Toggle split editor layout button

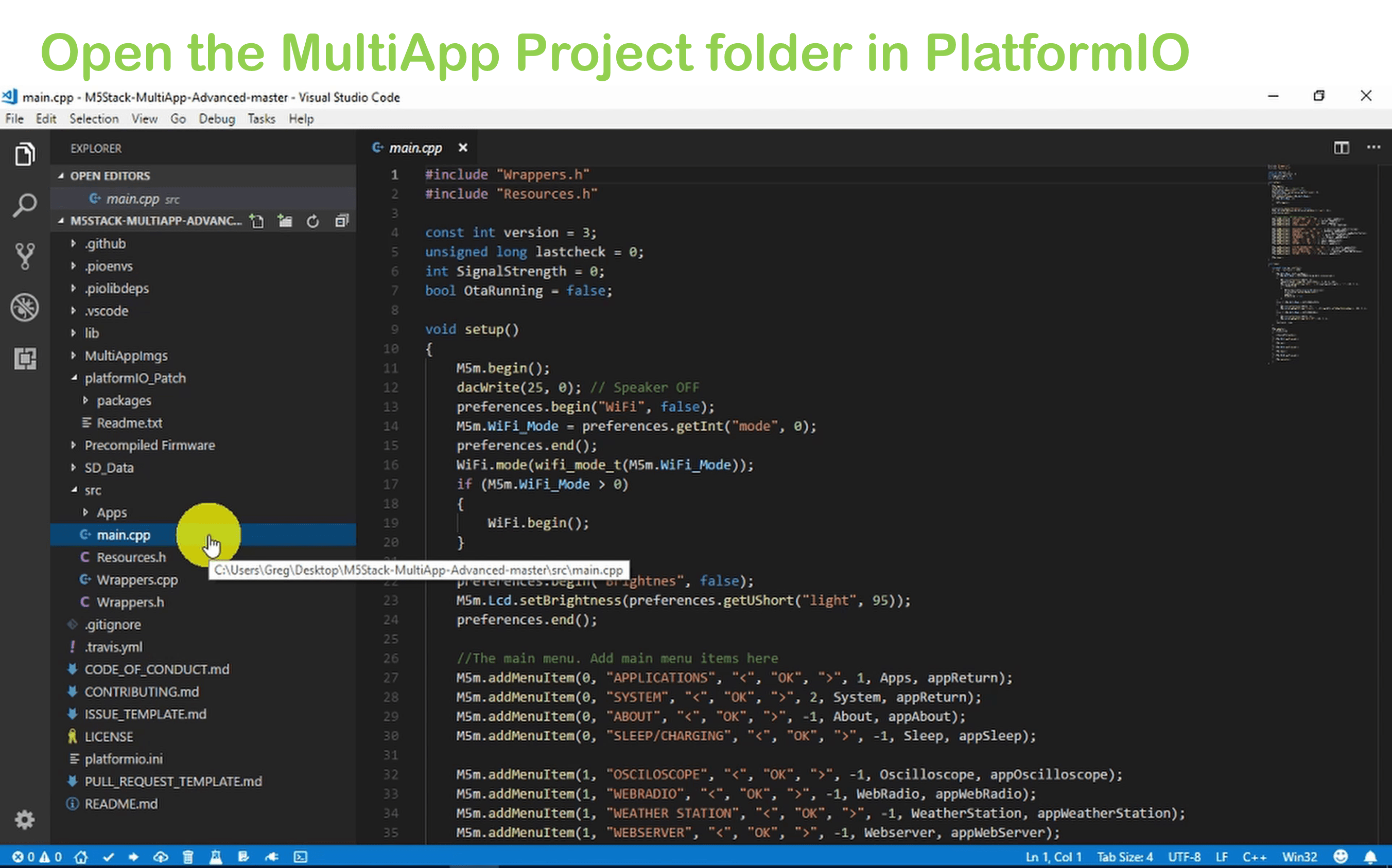click(x=1341, y=148)
